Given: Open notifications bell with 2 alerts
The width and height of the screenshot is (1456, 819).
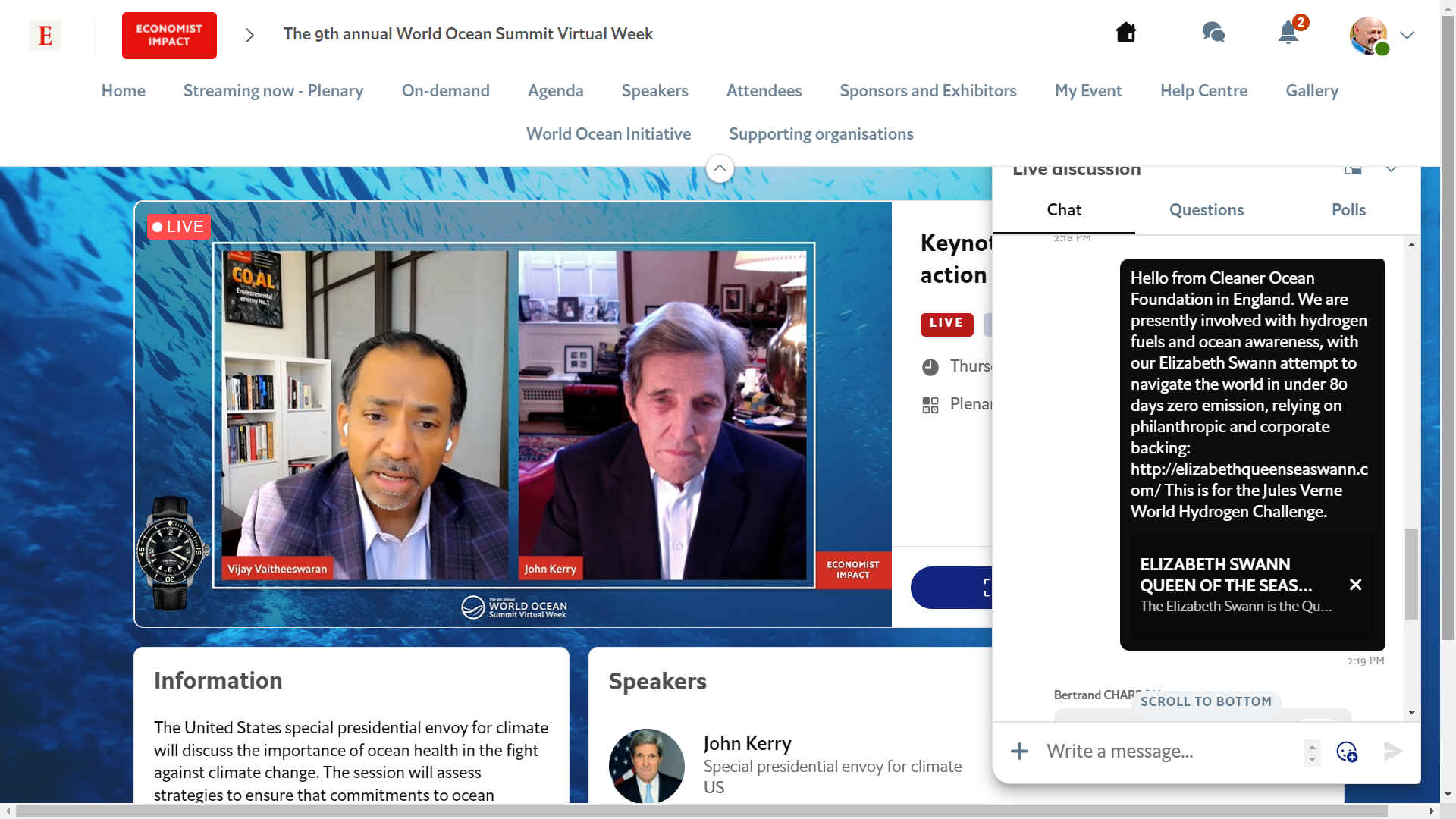Looking at the screenshot, I should 1289,32.
